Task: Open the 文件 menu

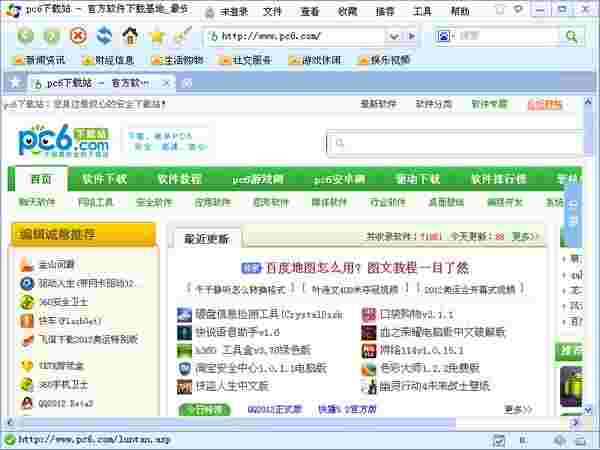Action: [x=272, y=11]
